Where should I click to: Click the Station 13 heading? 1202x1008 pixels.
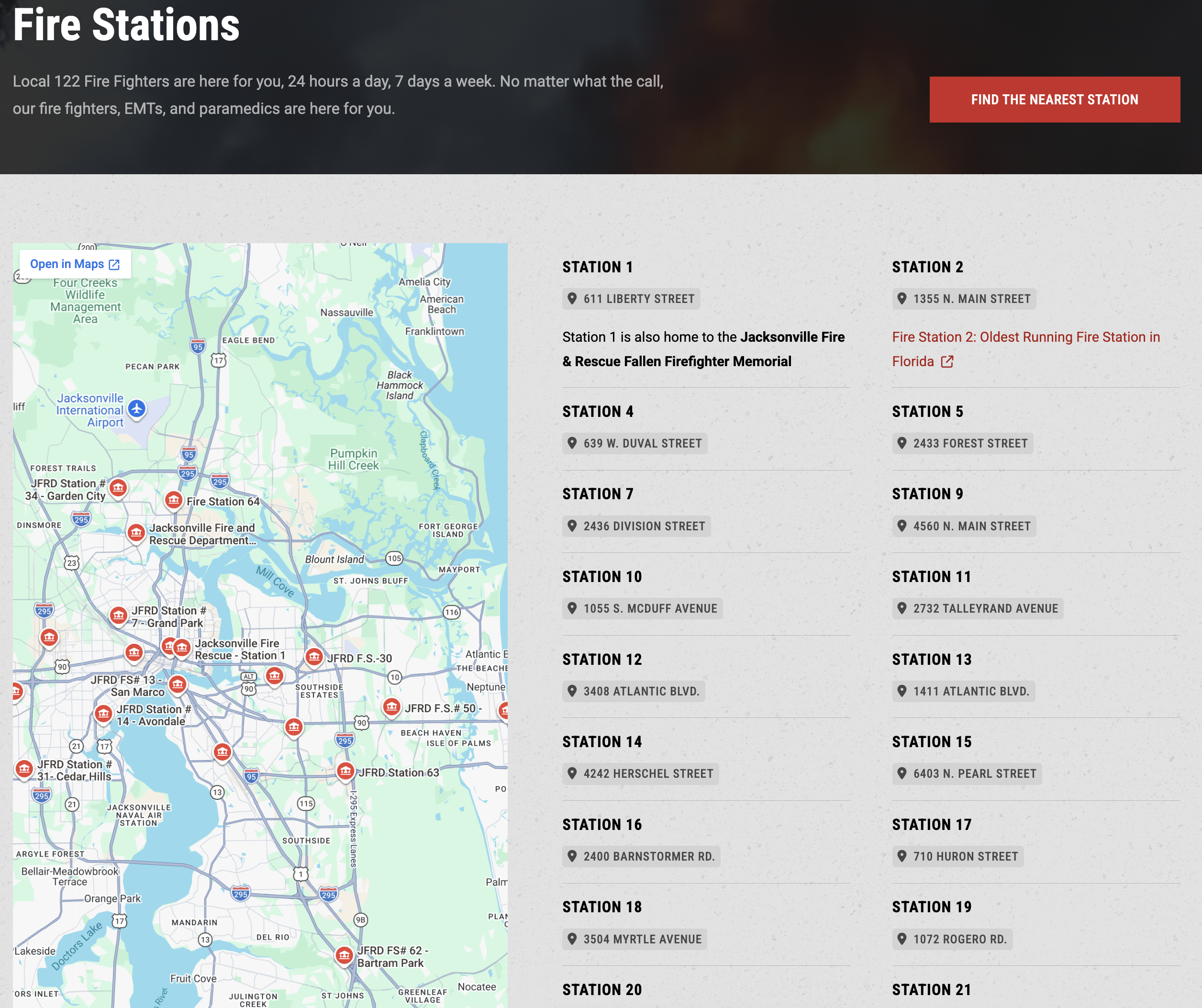click(932, 660)
